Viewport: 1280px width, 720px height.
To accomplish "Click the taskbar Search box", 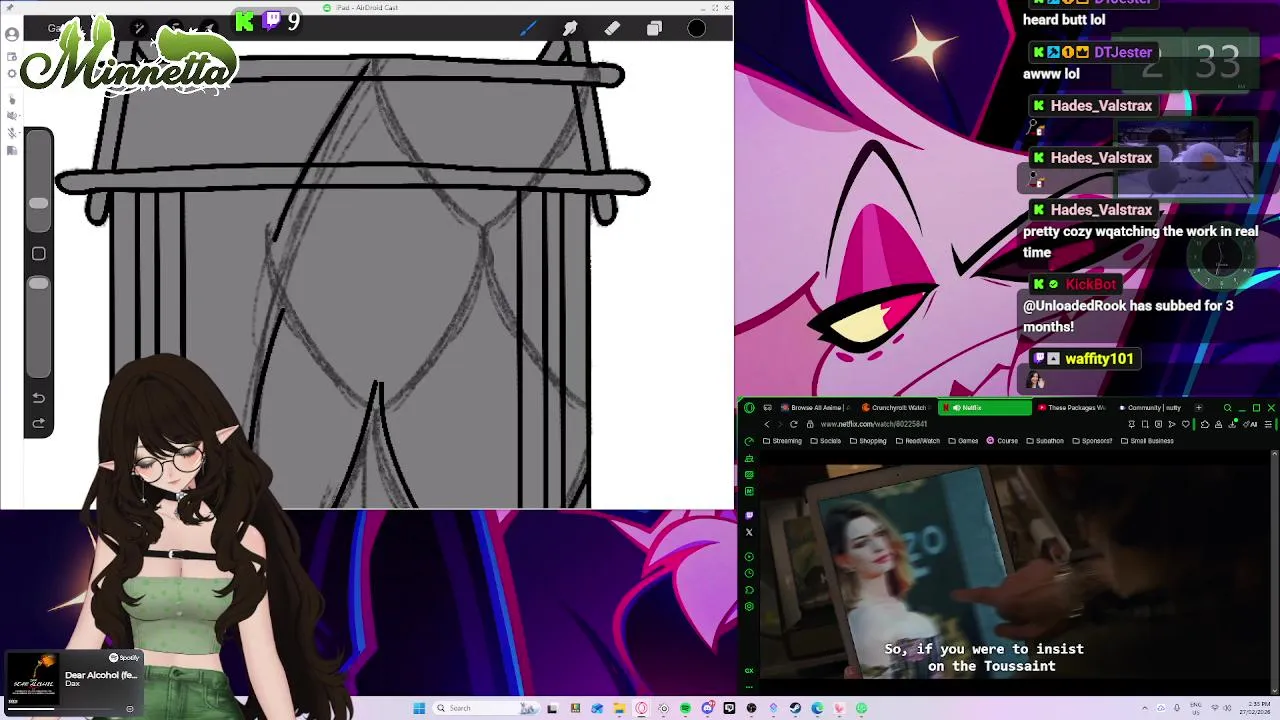I will (x=486, y=708).
